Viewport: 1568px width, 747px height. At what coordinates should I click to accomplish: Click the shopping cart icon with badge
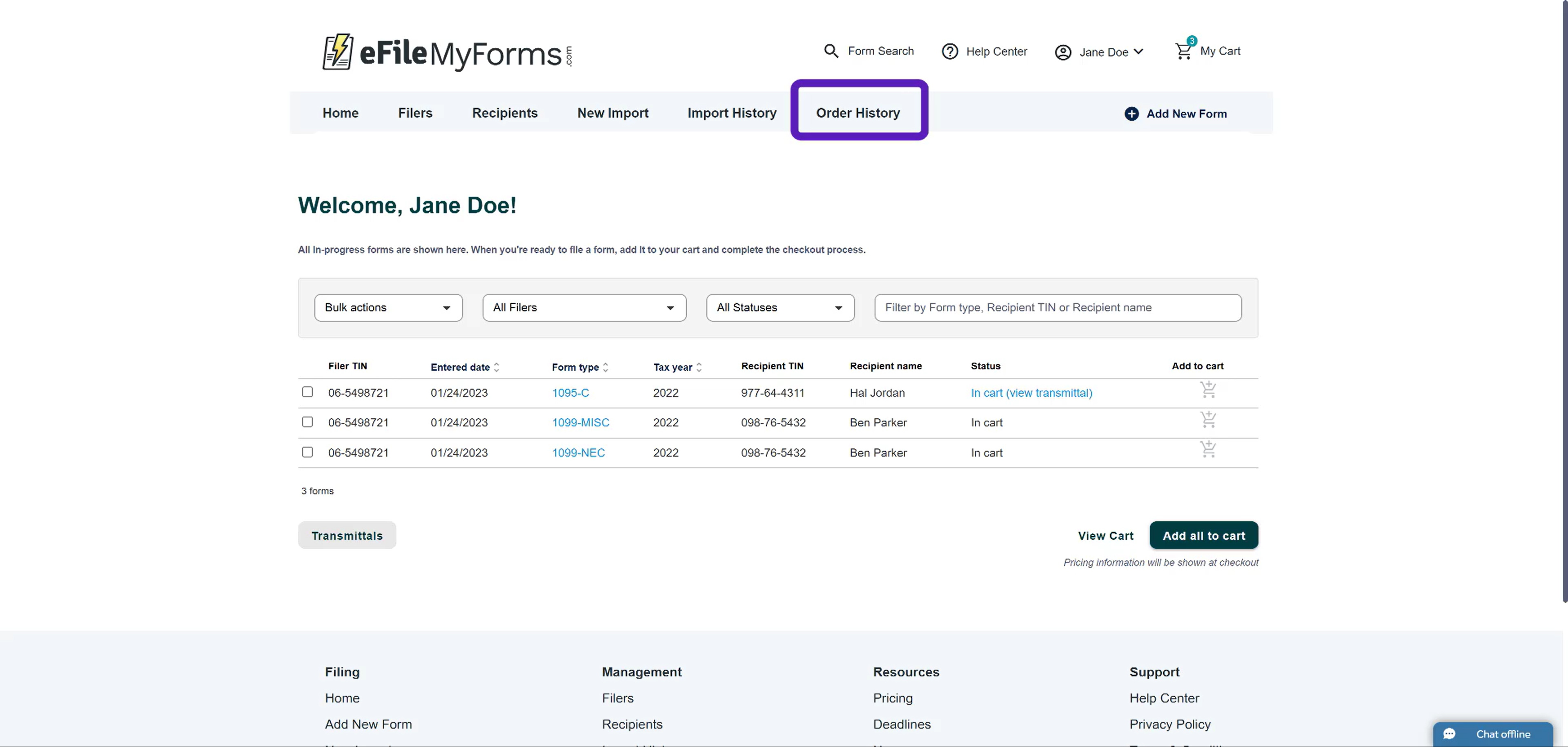[1184, 51]
